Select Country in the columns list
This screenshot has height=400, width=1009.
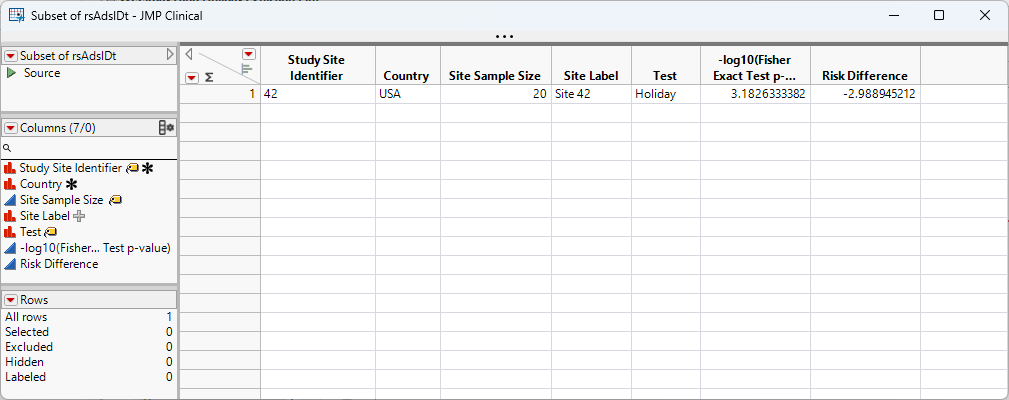coord(41,184)
